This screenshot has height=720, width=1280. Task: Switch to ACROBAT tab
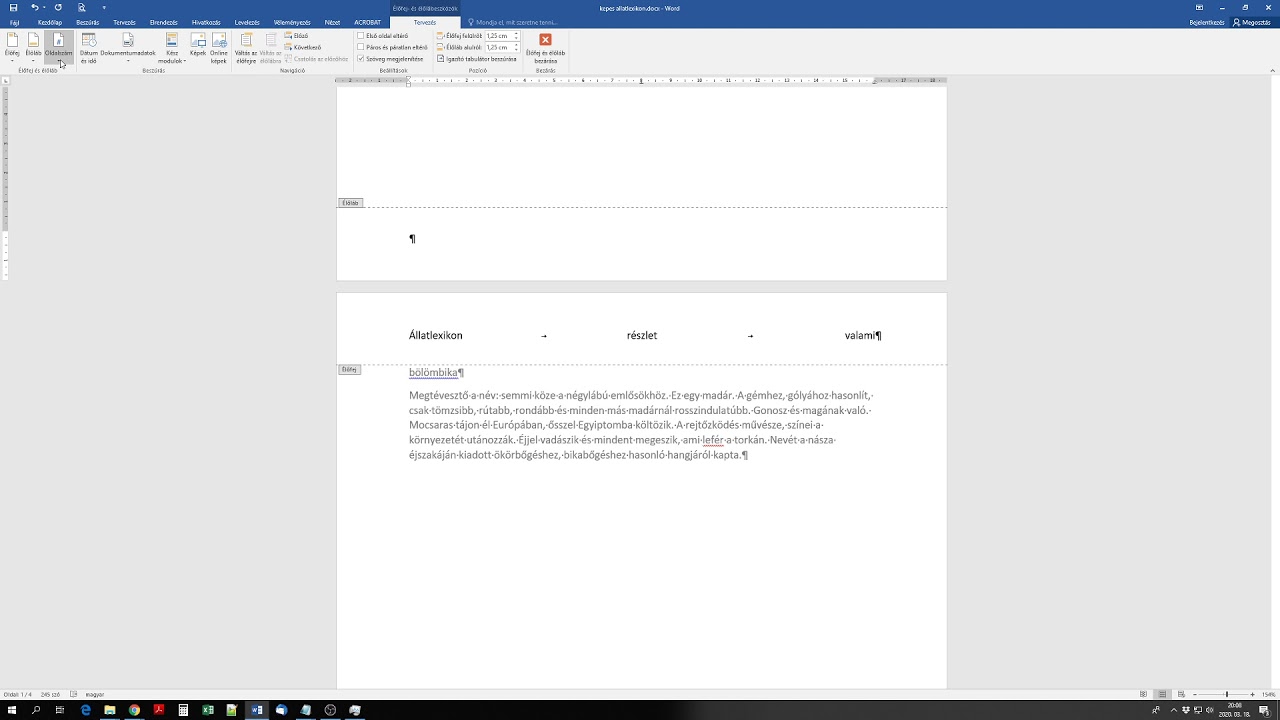(x=367, y=22)
